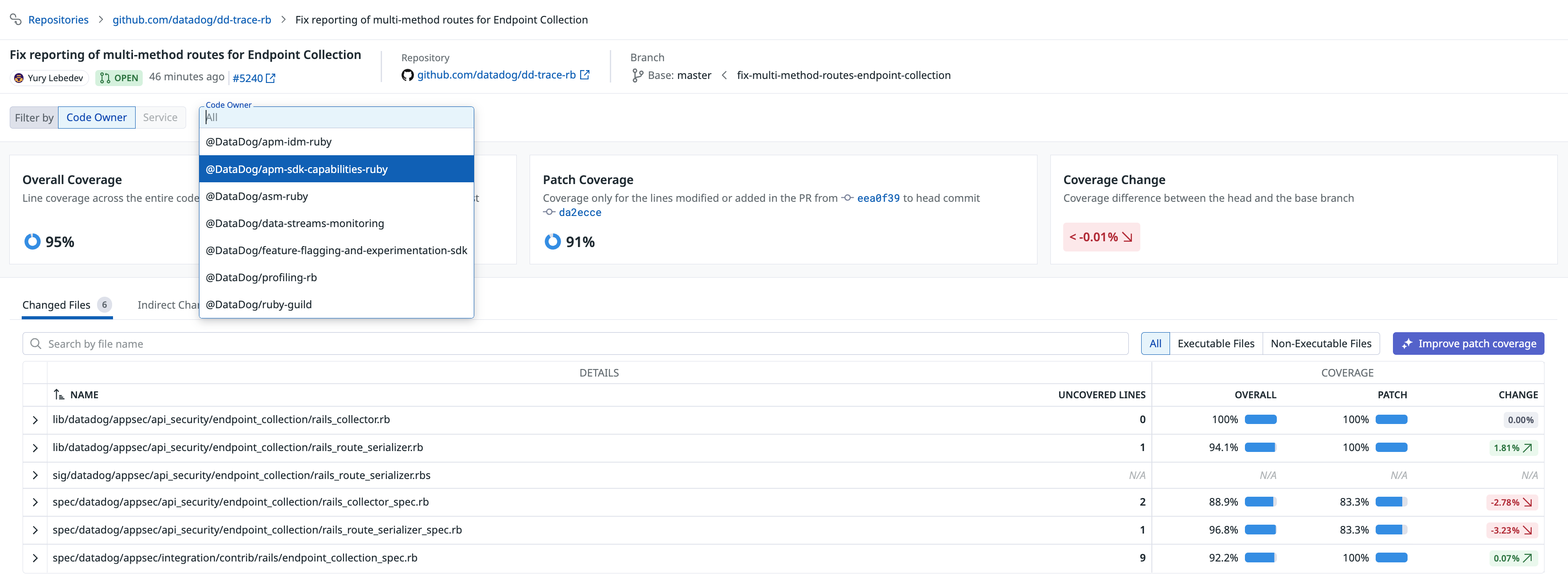Select @DataDog/asm-ruby from code owner list
Viewport: 1568px width, 581px height.
(x=257, y=196)
